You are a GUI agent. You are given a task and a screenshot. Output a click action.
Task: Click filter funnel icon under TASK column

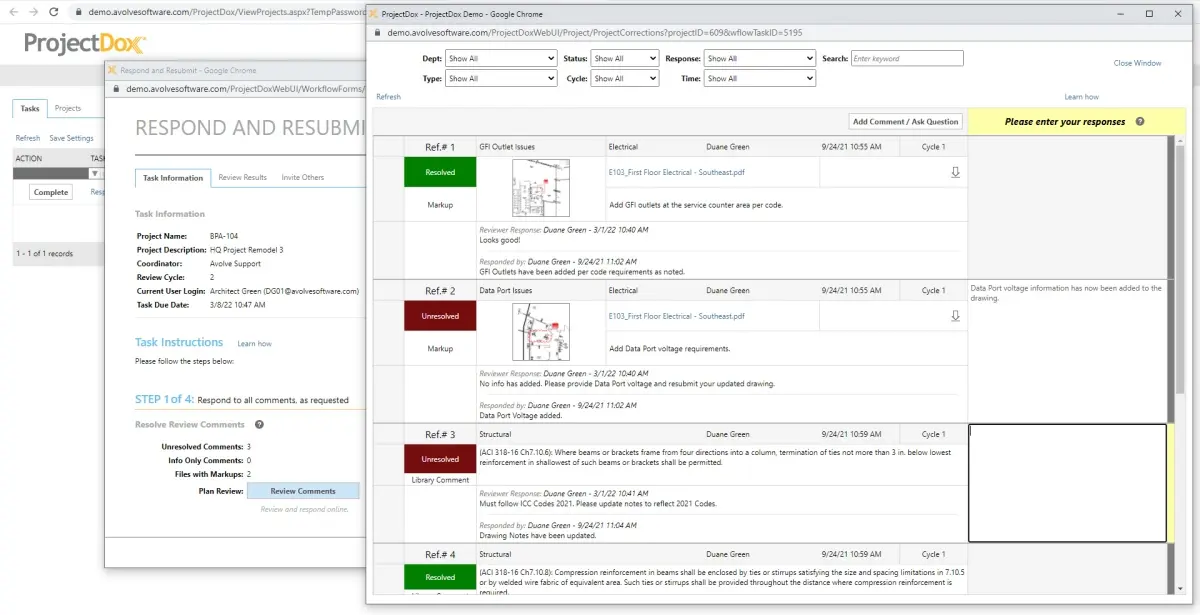tap(95, 173)
